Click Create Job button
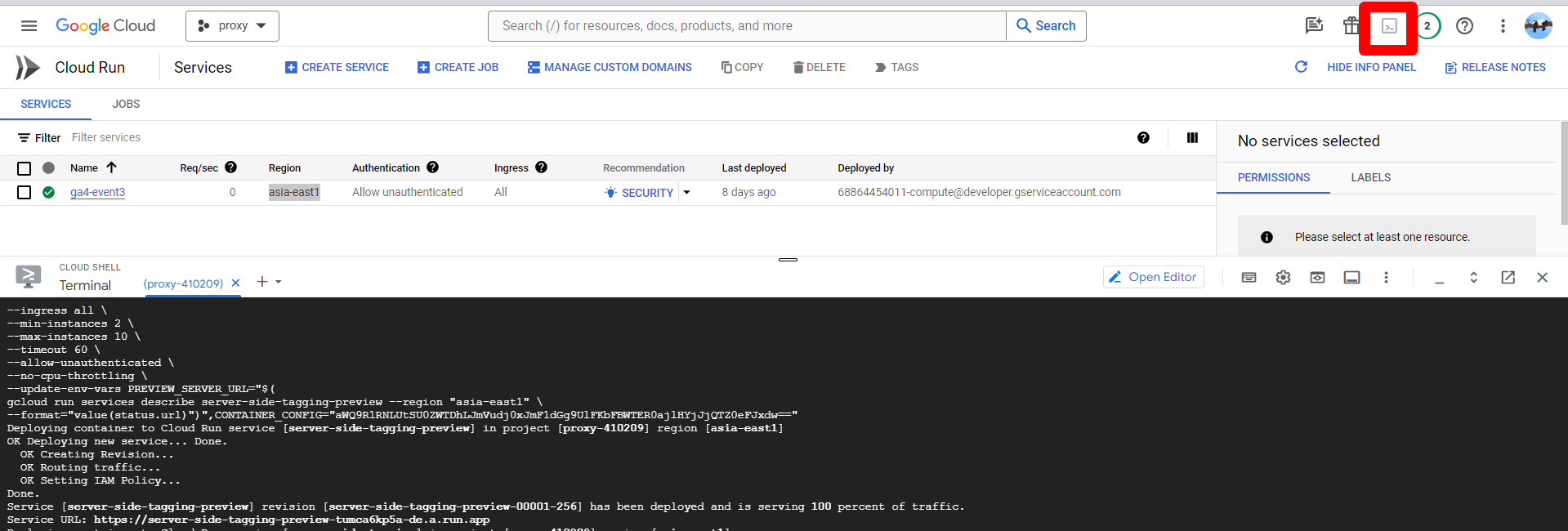 tap(458, 67)
